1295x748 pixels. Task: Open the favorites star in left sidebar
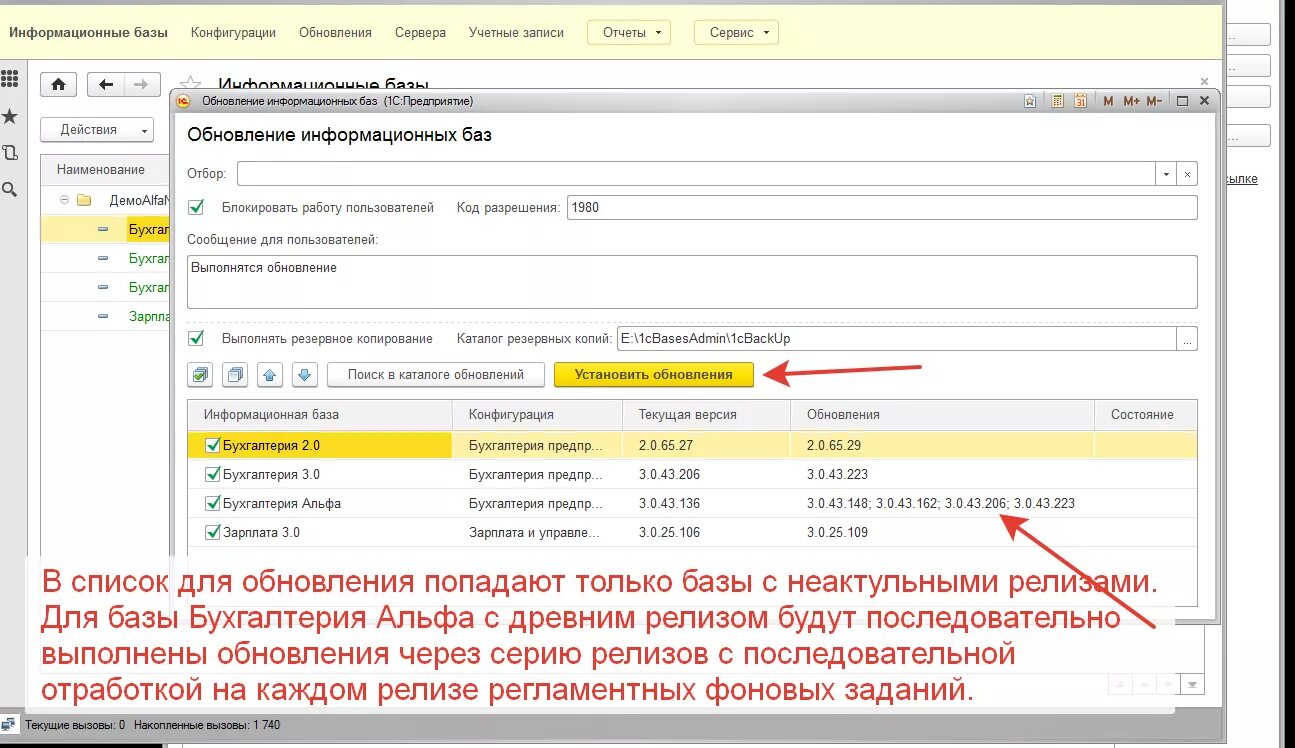tap(10, 117)
